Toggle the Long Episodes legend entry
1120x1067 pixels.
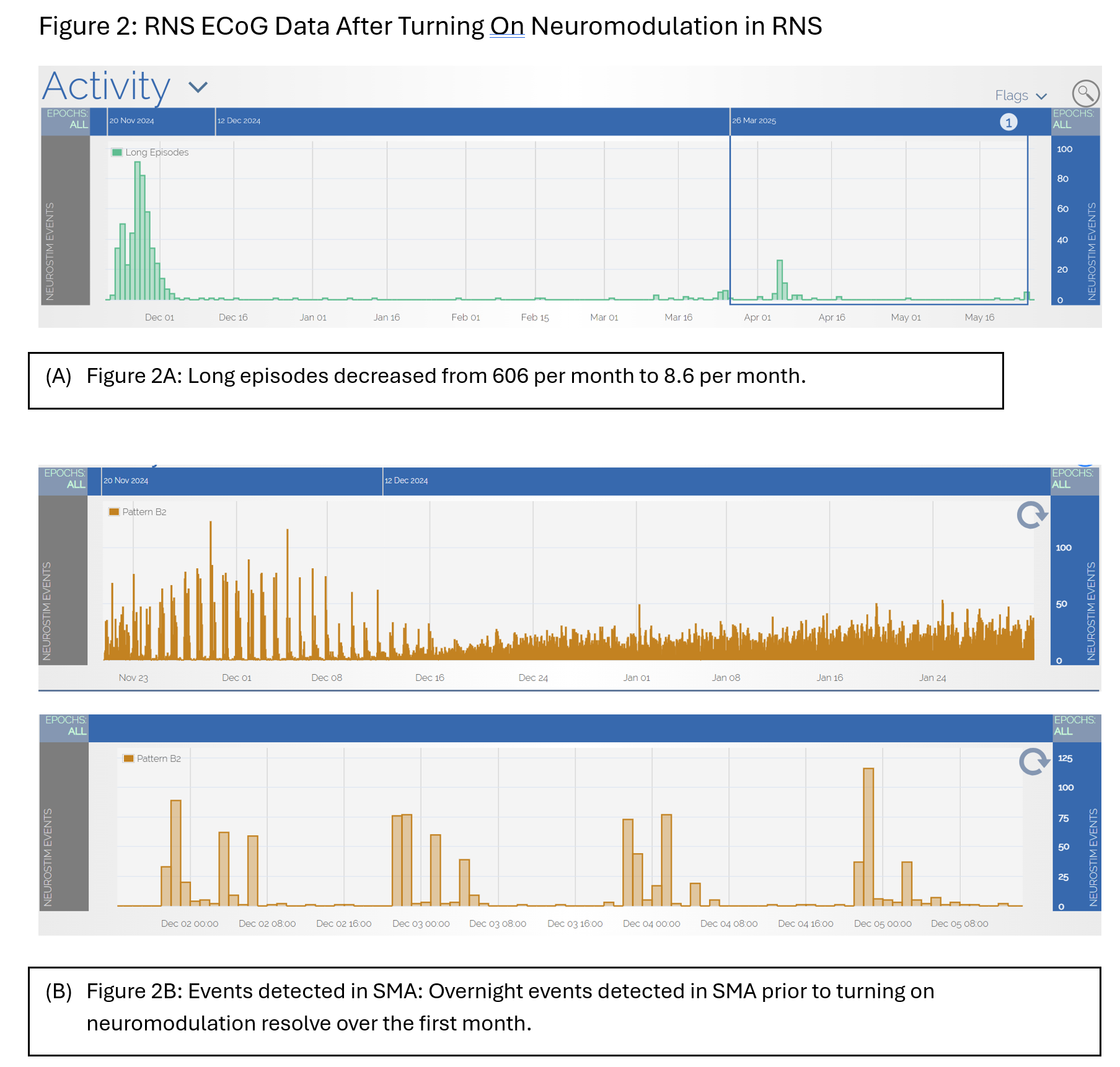tap(150, 152)
